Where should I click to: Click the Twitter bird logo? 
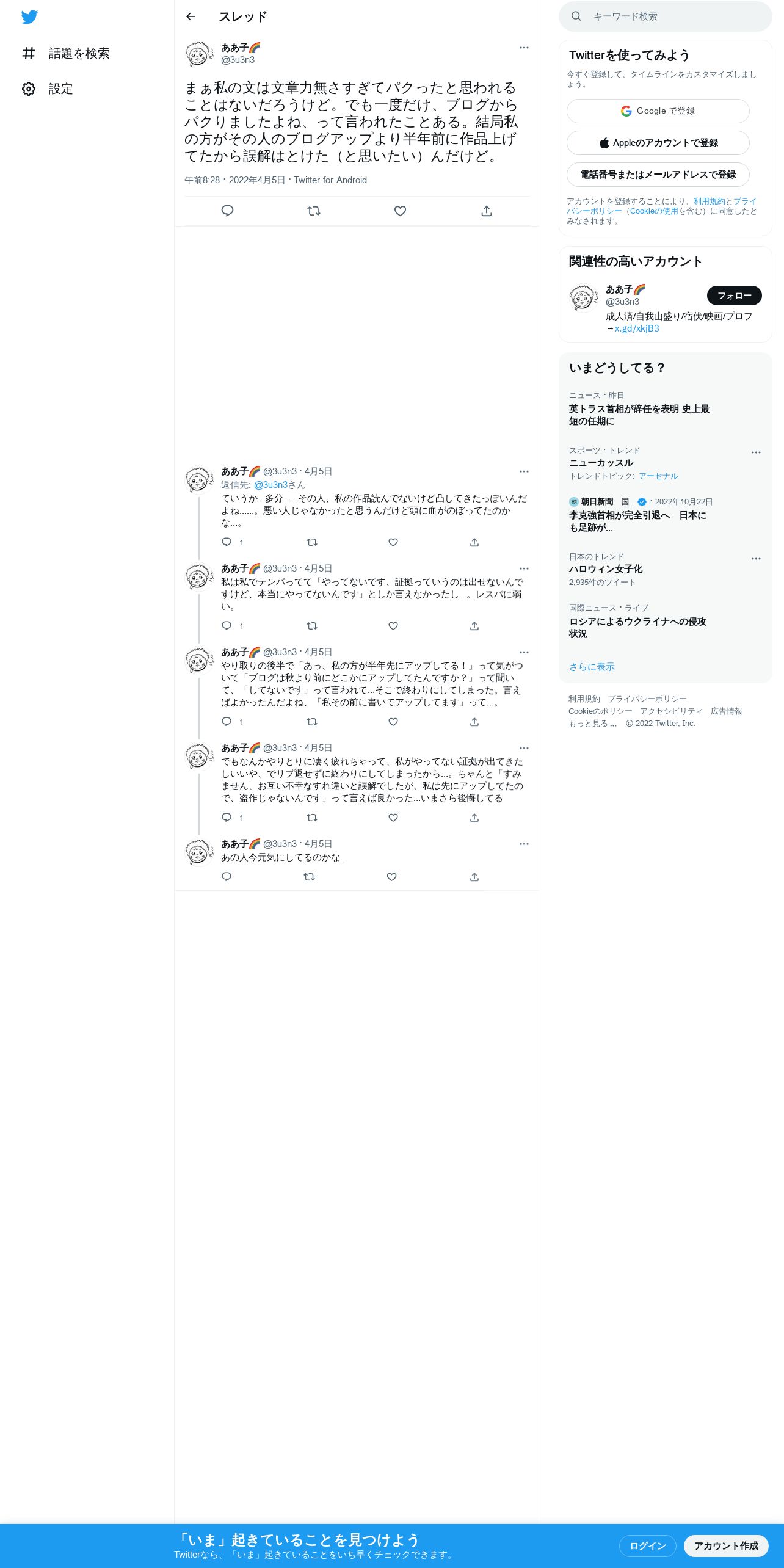click(x=29, y=17)
